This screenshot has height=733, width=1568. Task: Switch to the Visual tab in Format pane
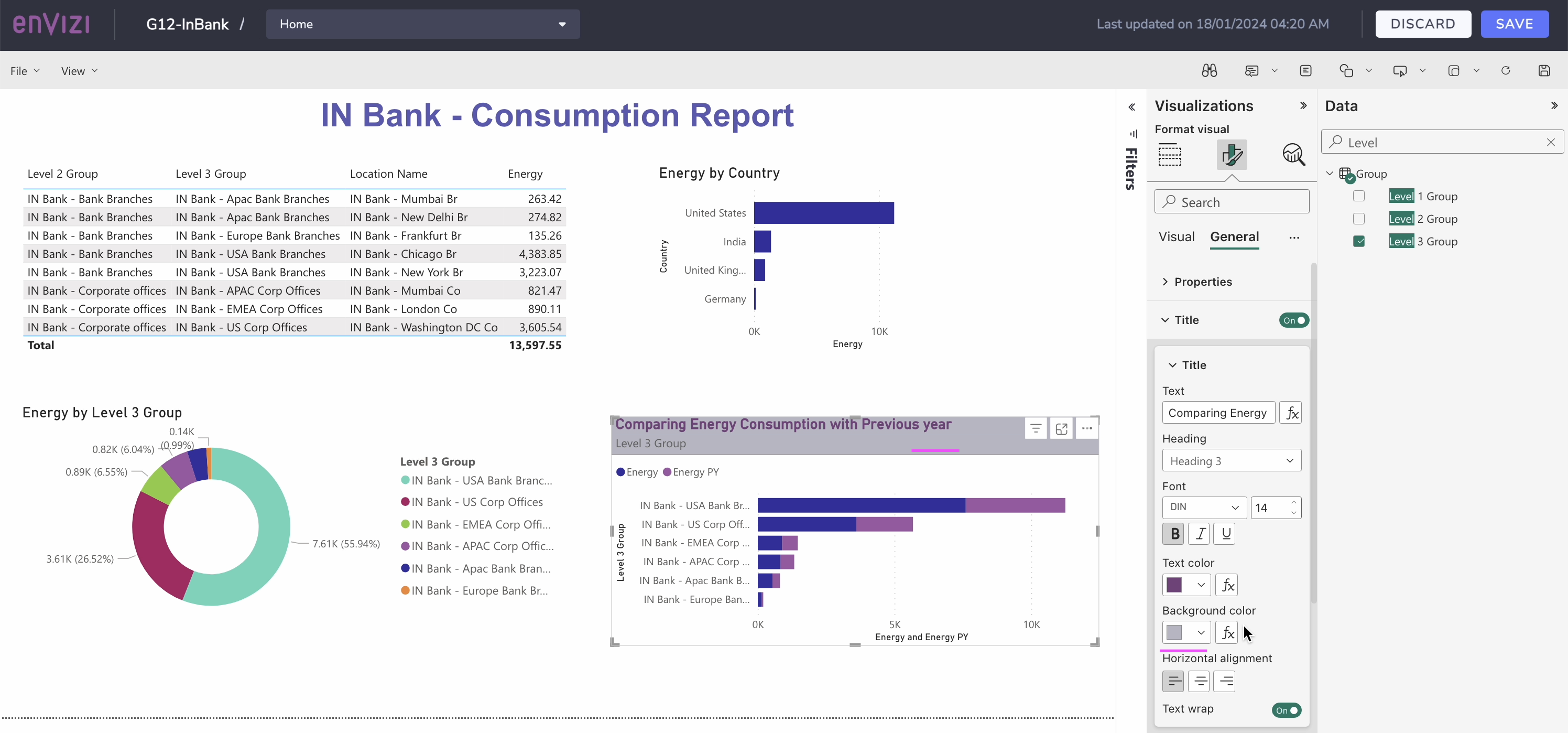[x=1175, y=237]
